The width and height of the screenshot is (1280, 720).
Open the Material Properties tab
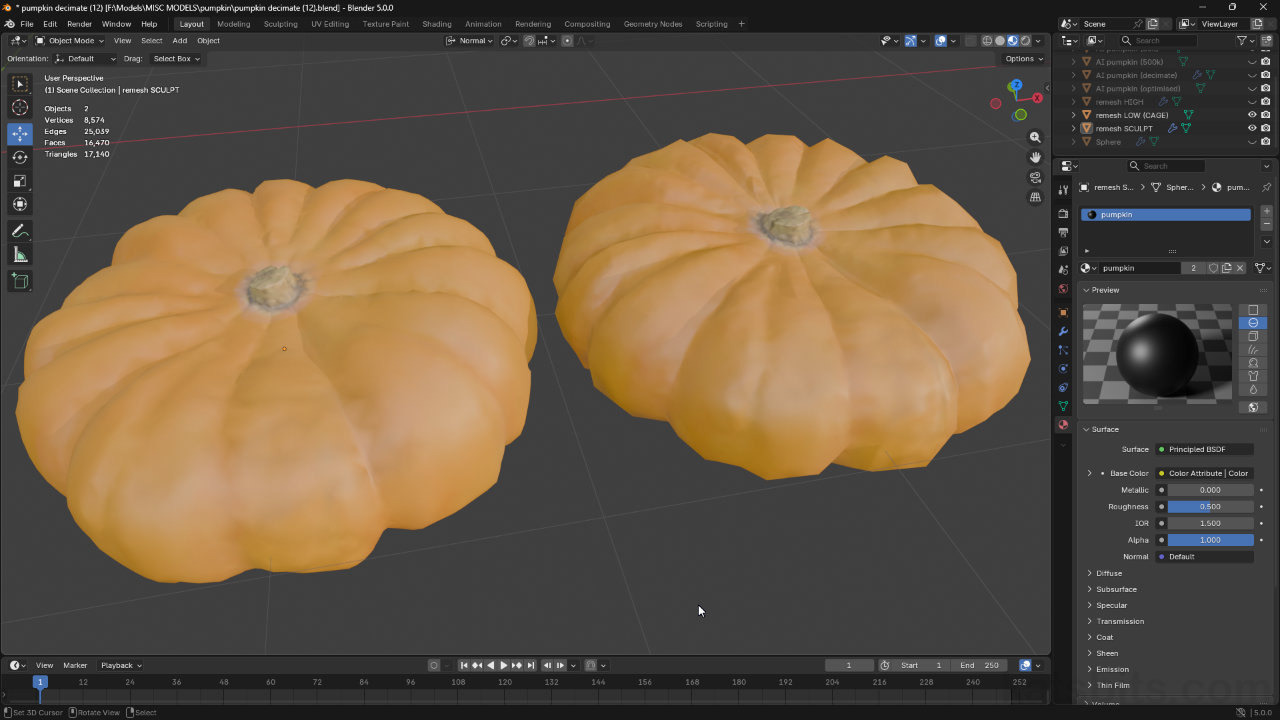1063,424
